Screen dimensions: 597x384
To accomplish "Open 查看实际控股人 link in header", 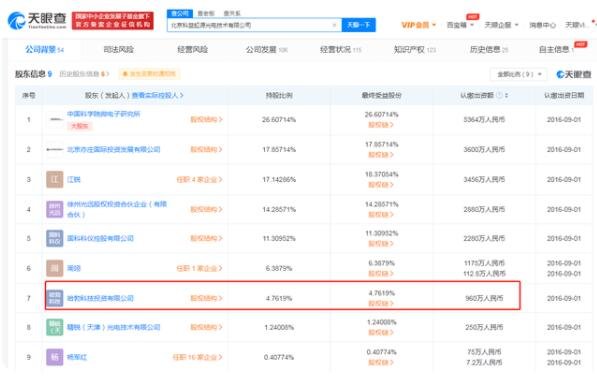I will [158, 96].
